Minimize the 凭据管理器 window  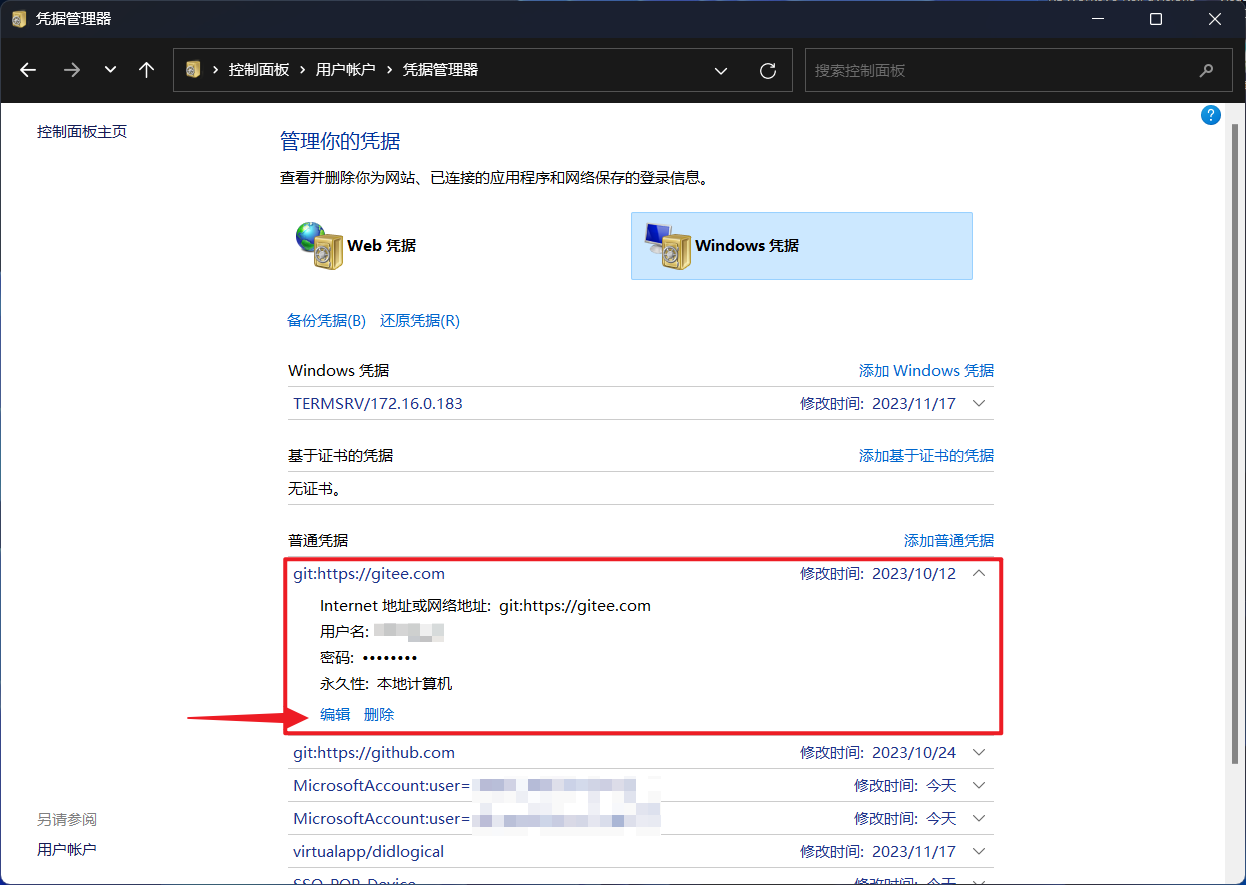tap(1097, 19)
